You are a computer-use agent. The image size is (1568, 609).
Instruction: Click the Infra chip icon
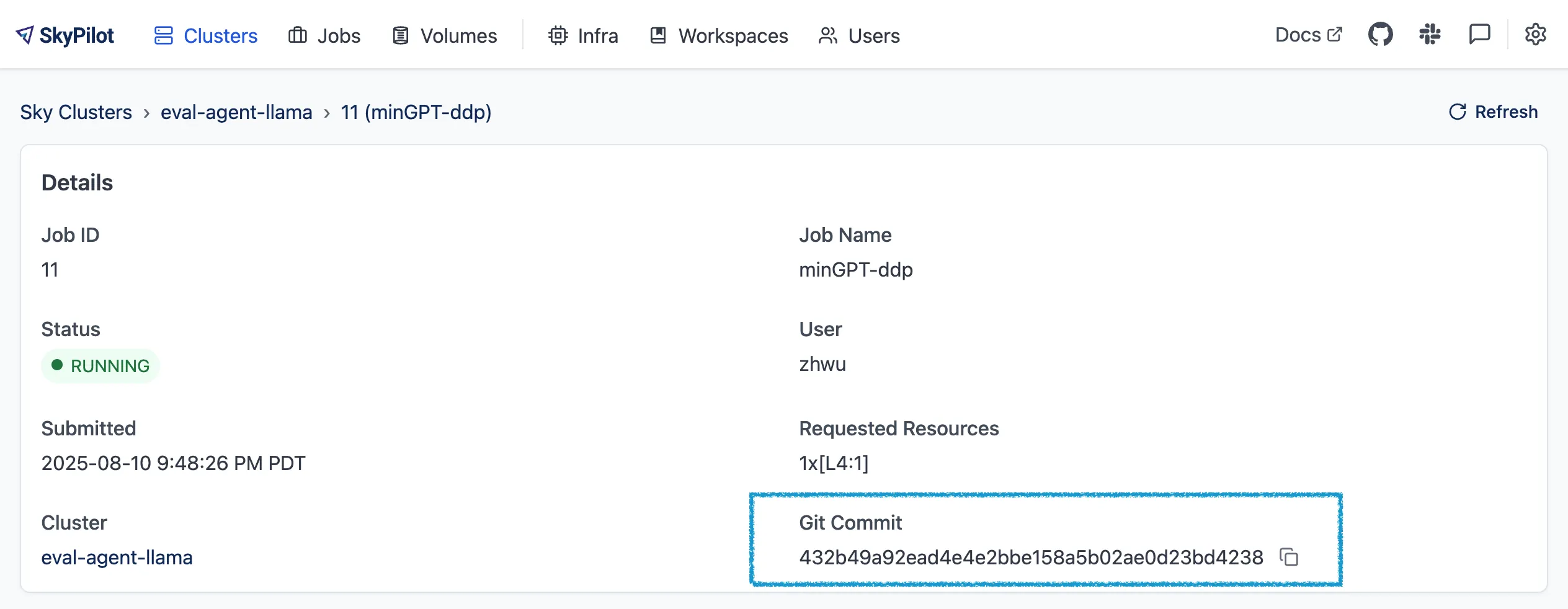tap(558, 35)
